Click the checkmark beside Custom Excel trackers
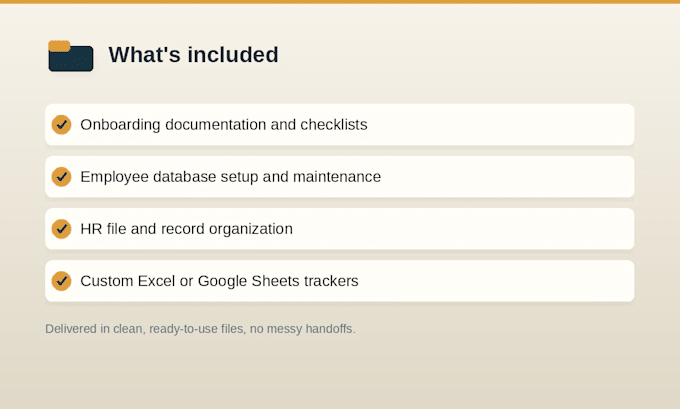The height and width of the screenshot is (409, 680). pyautogui.click(x=62, y=281)
